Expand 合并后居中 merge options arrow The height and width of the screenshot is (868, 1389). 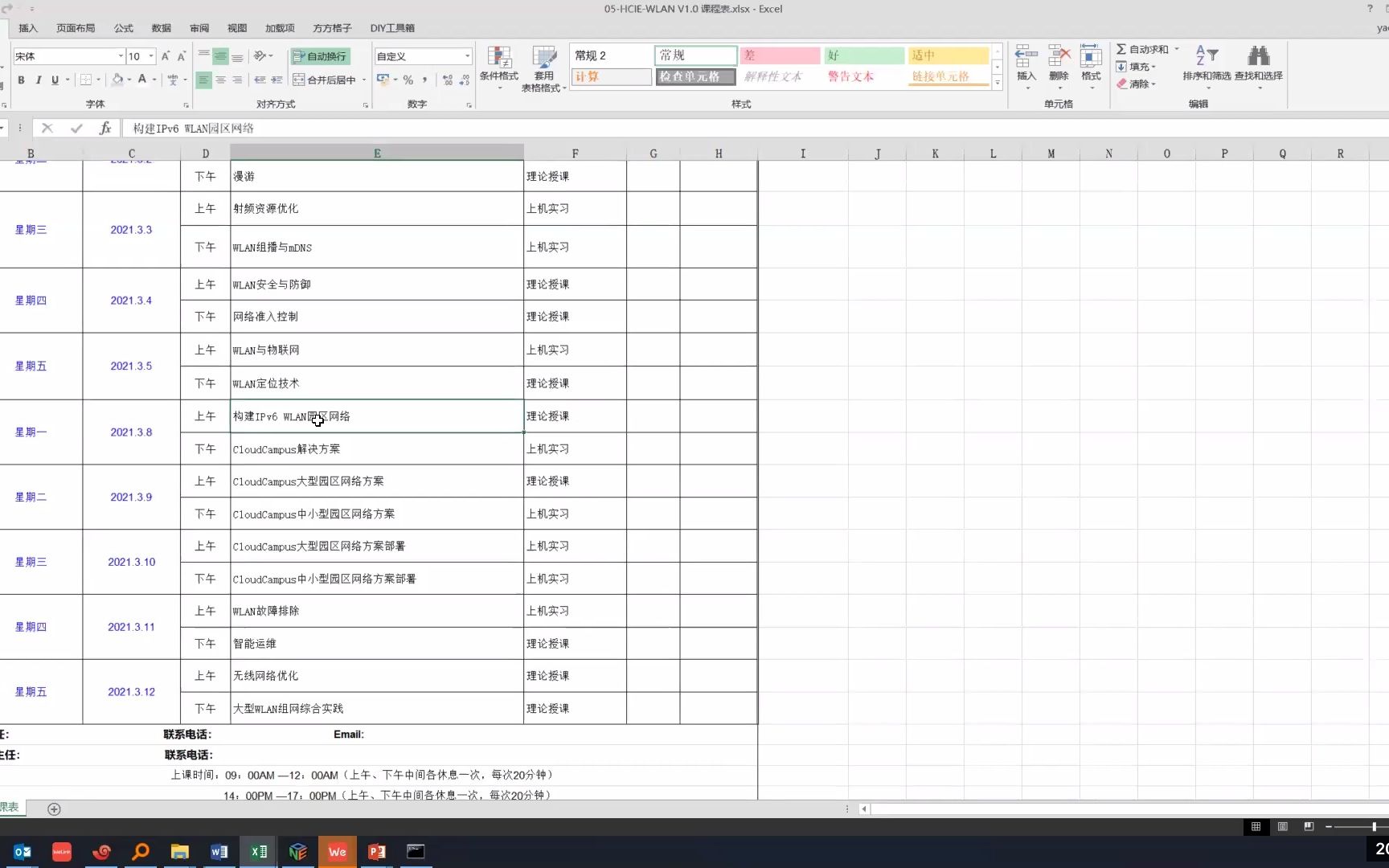pyautogui.click(x=364, y=80)
